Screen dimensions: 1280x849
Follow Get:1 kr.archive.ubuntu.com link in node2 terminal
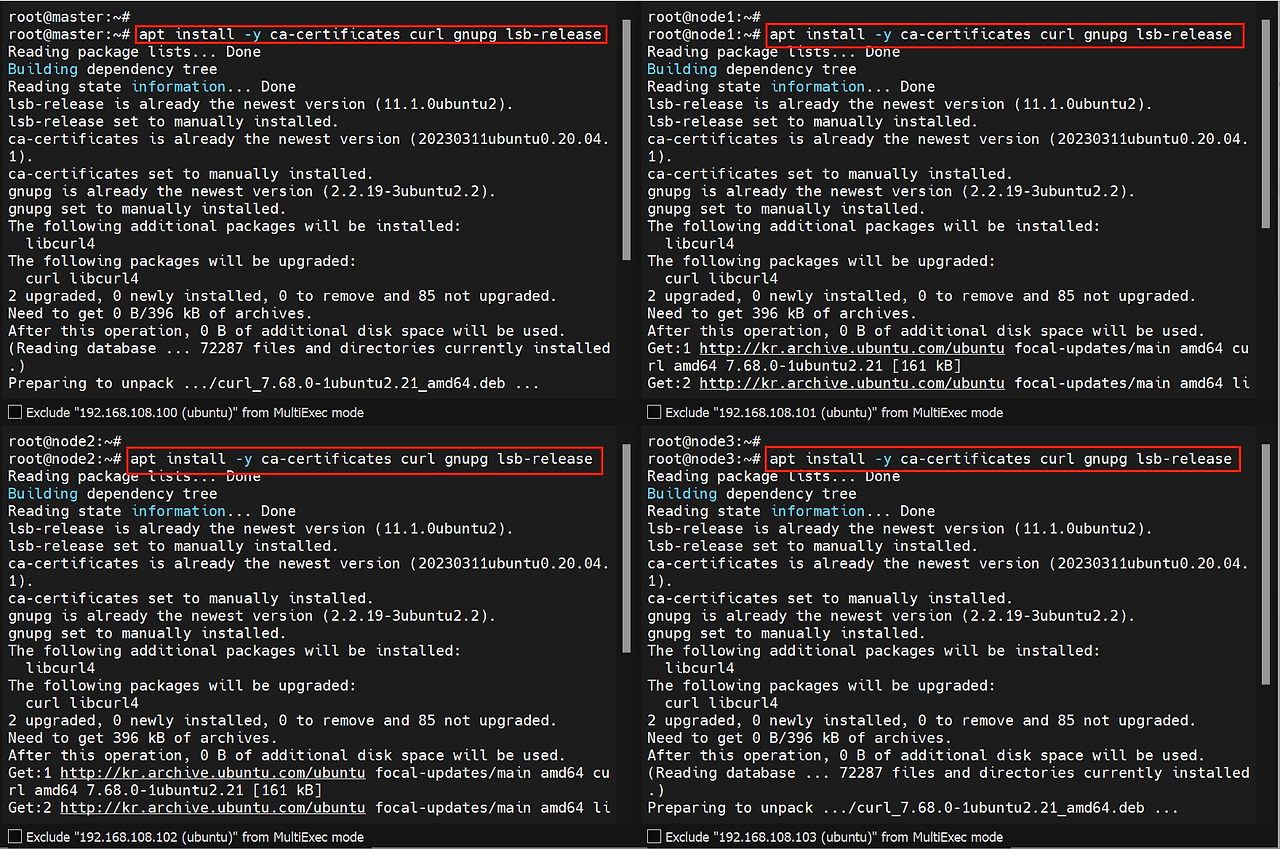(212, 773)
